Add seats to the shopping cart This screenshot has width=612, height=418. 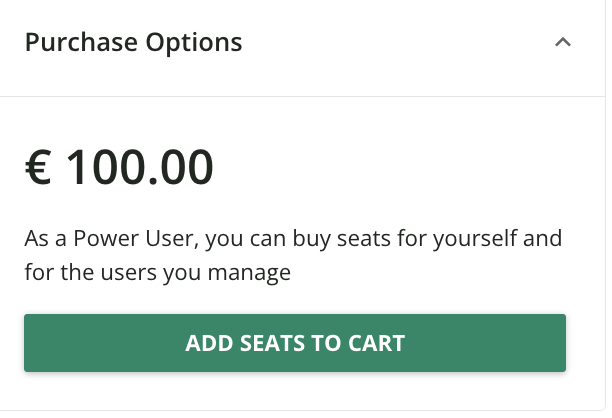pyautogui.click(x=295, y=343)
